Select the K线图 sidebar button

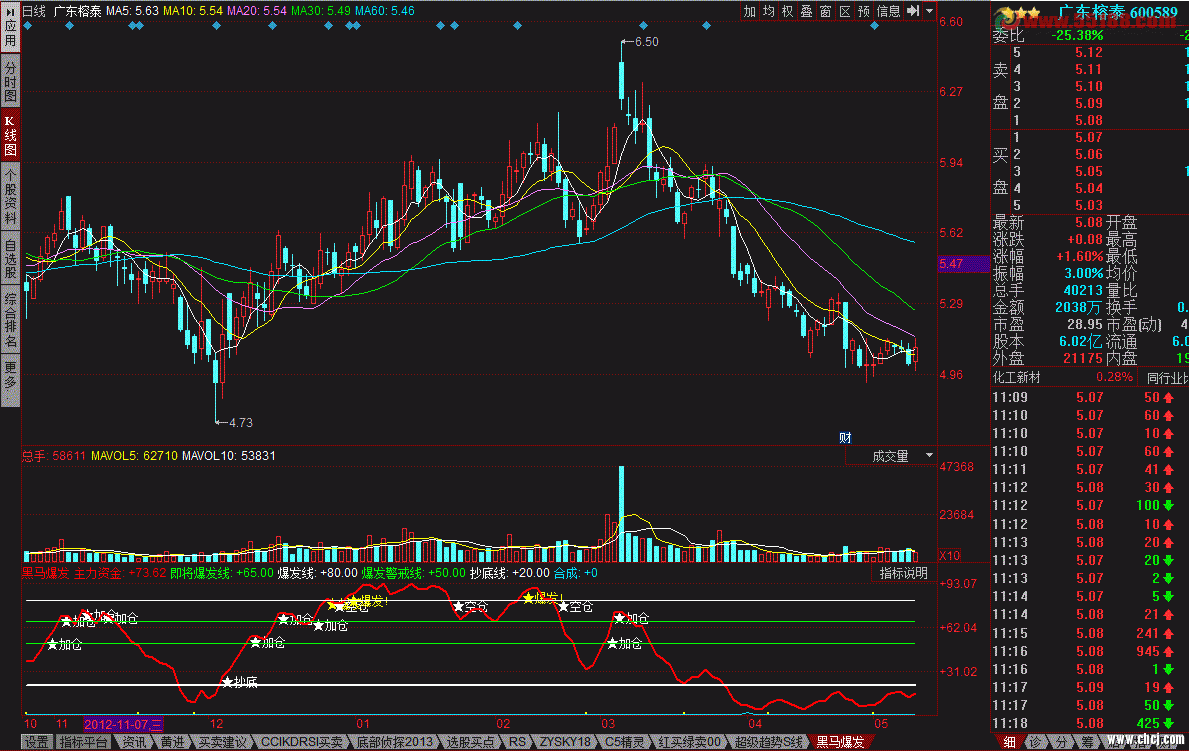[x=10, y=136]
